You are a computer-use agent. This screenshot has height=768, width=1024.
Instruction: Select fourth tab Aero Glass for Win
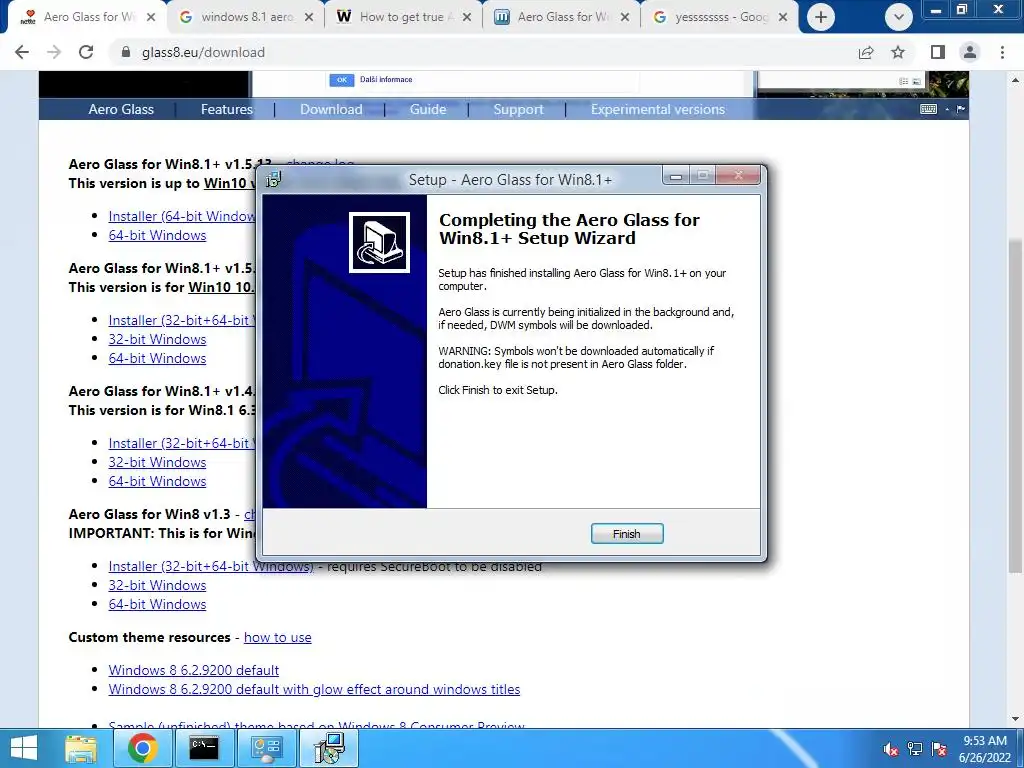click(563, 17)
